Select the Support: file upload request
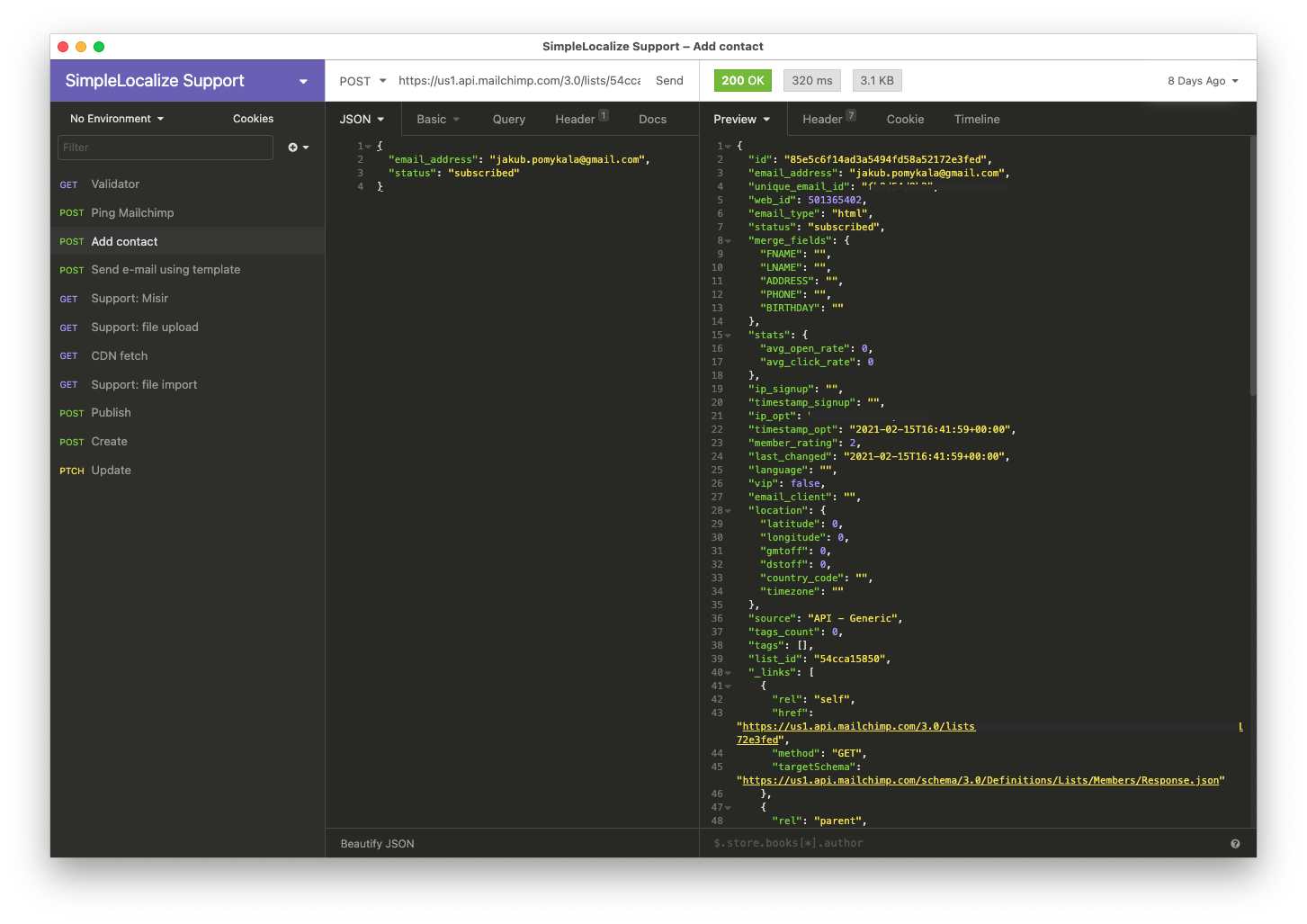Viewport: 1307px width, 924px height. [x=187, y=327]
